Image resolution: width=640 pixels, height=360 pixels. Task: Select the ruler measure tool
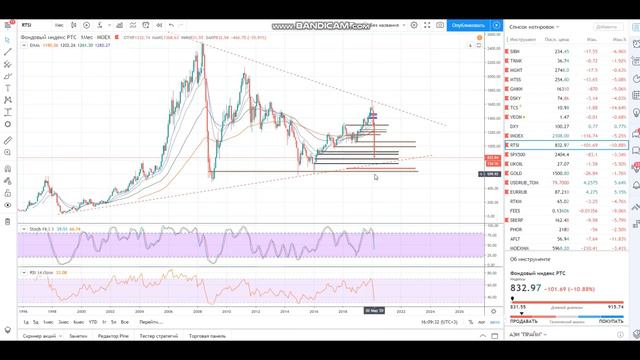pos(7,140)
